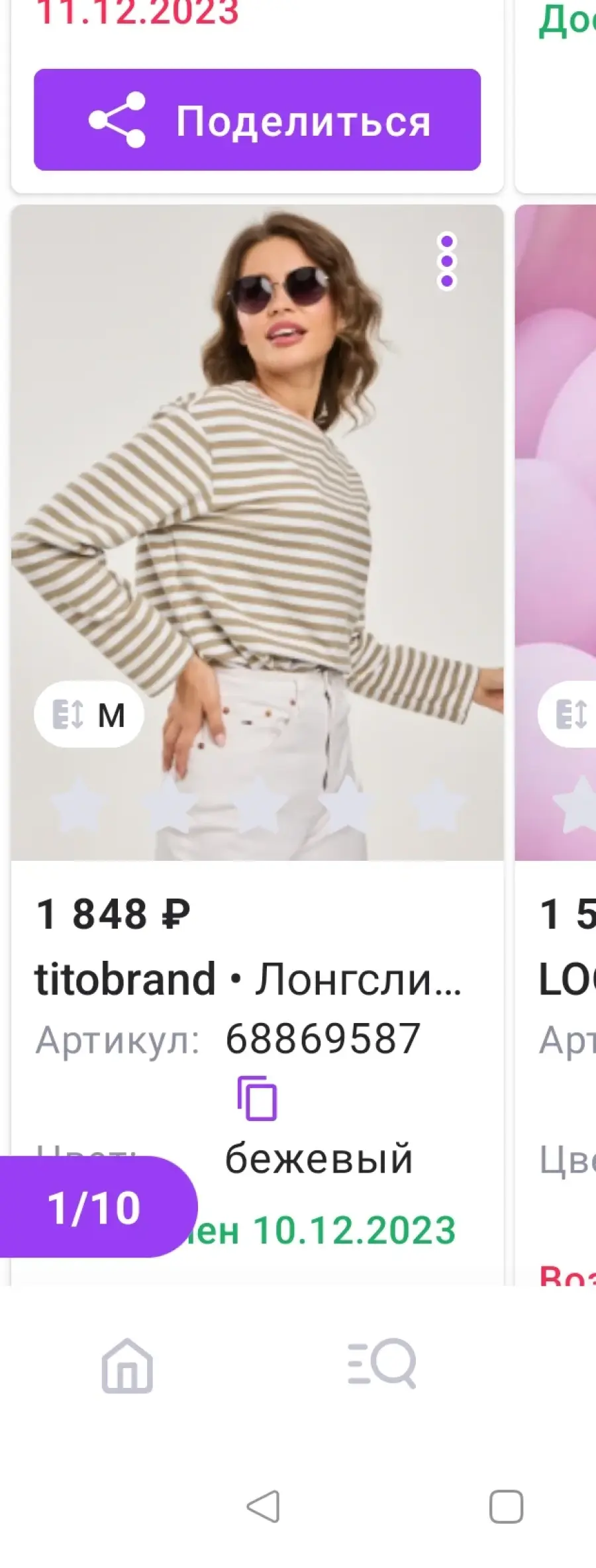596x1568 pixels.
Task: Tap the article number 68869587 text
Action: (323, 1038)
